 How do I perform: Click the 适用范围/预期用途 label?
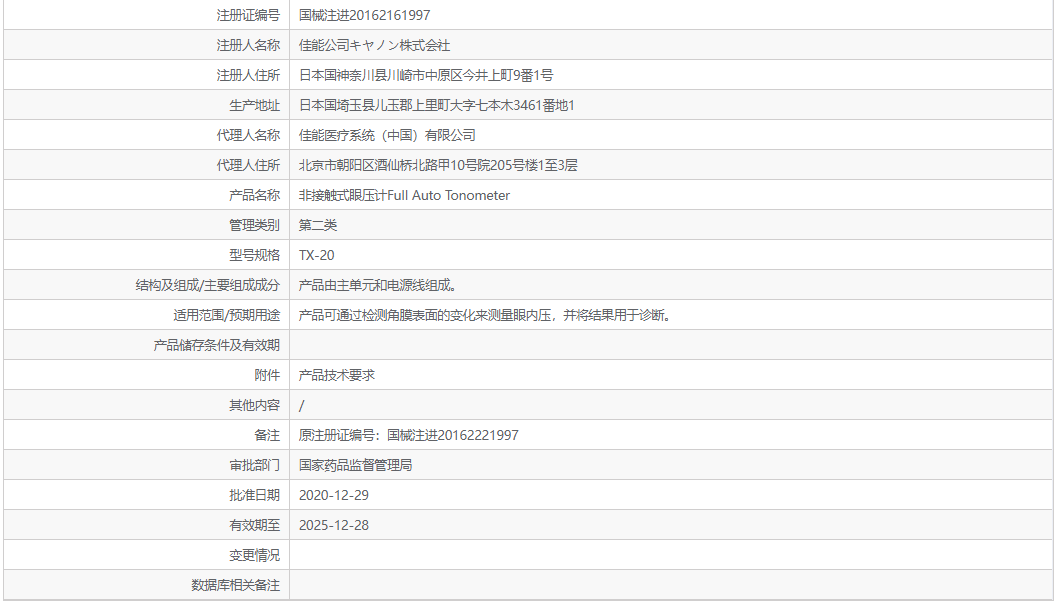click(x=226, y=315)
